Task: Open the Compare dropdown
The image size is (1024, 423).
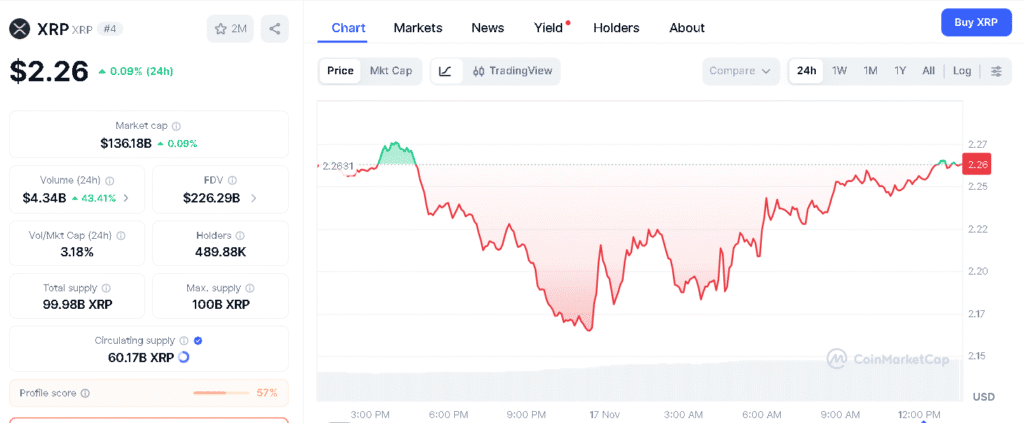Action: (x=741, y=71)
